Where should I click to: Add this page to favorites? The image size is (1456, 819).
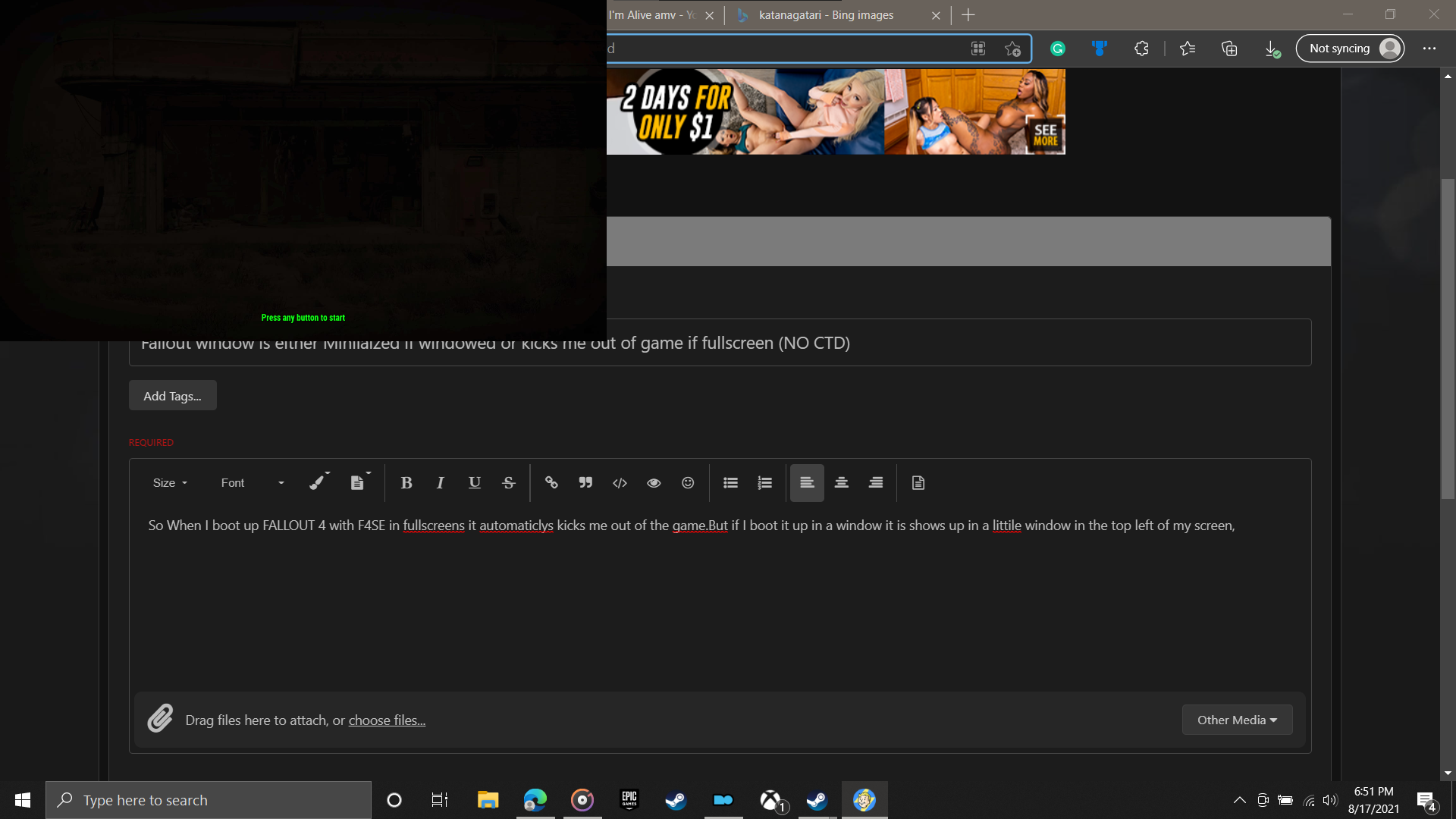[x=1012, y=49]
